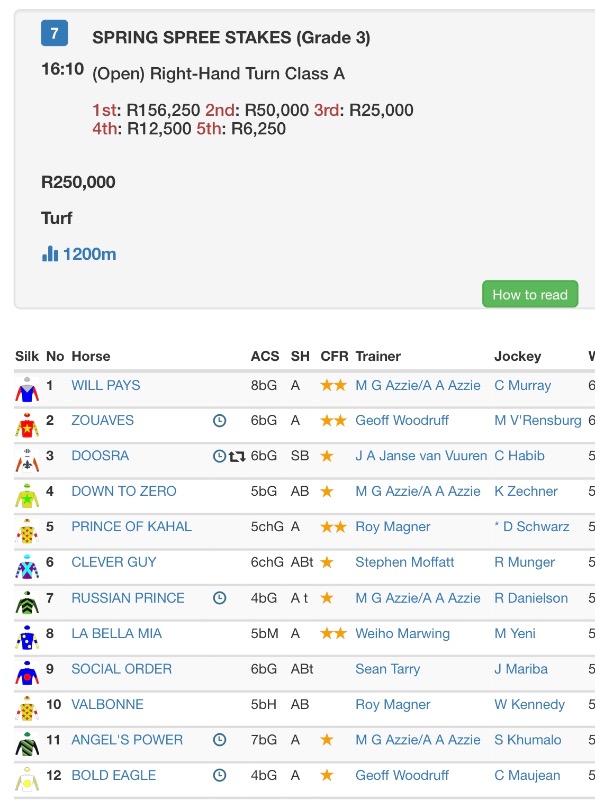The width and height of the screenshot is (595, 800).
Task: Click the blue race number 7 badge
Action: point(54,33)
